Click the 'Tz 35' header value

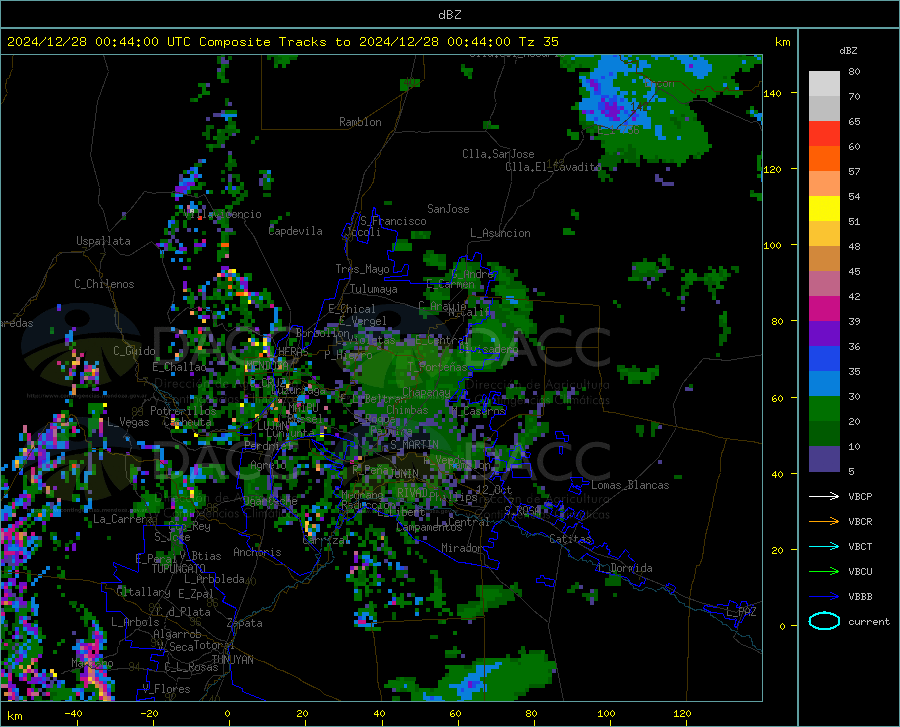538,42
